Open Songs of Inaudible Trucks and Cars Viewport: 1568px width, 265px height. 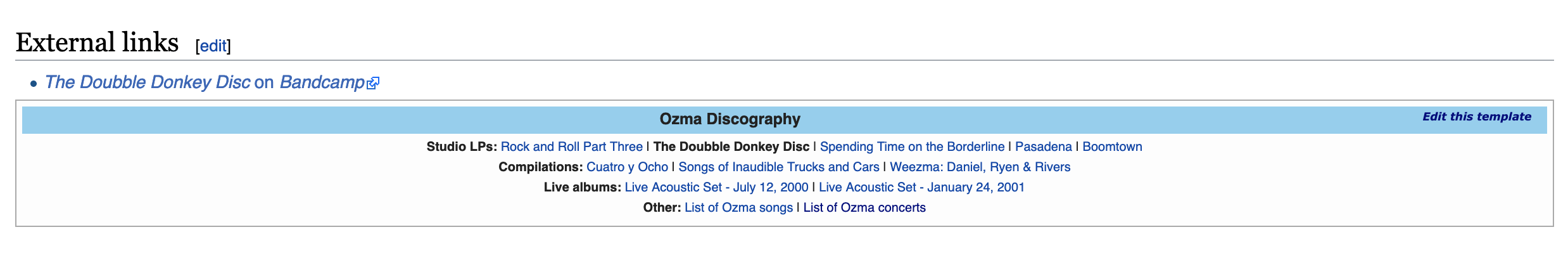[x=778, y=167]
